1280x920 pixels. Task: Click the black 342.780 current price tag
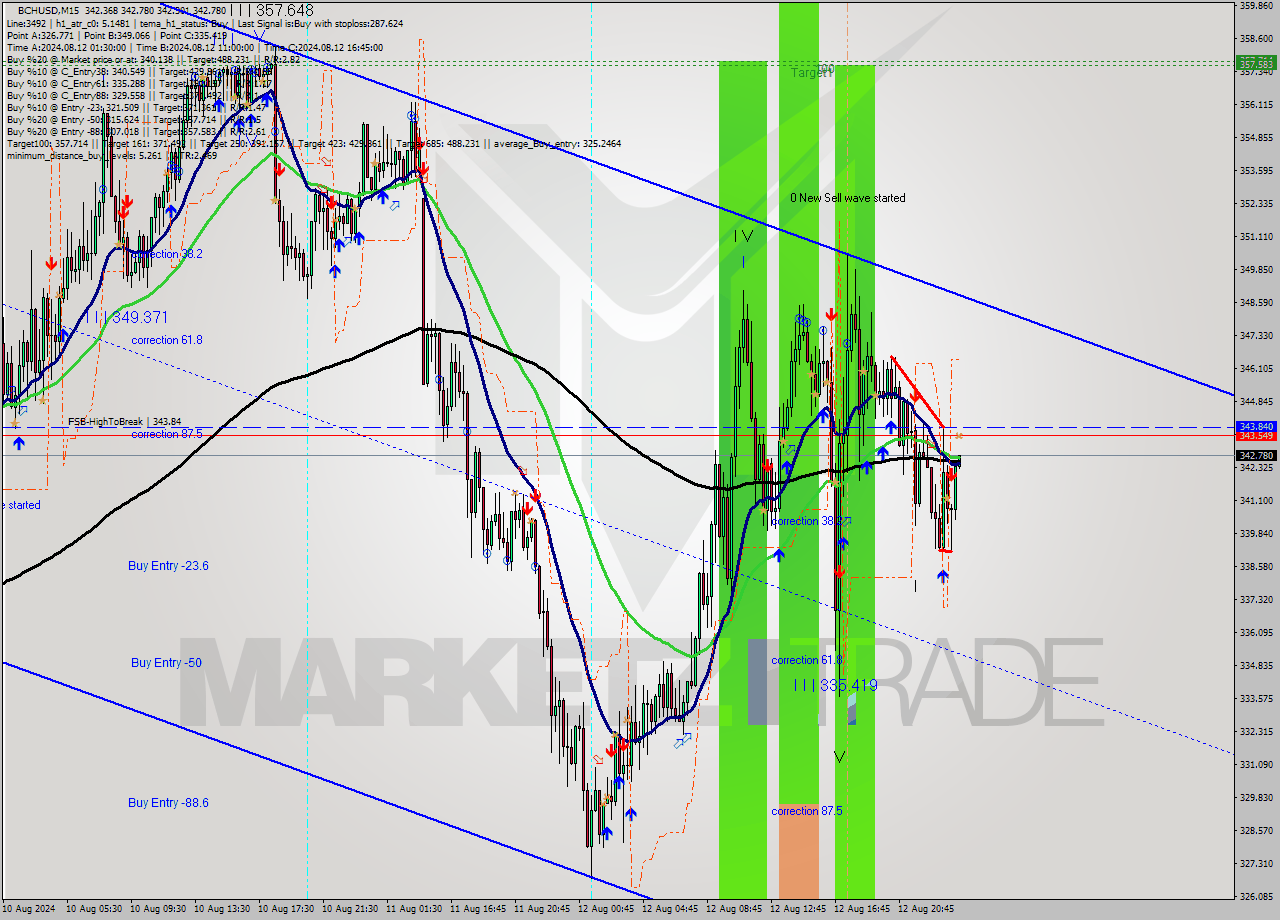1256,456
